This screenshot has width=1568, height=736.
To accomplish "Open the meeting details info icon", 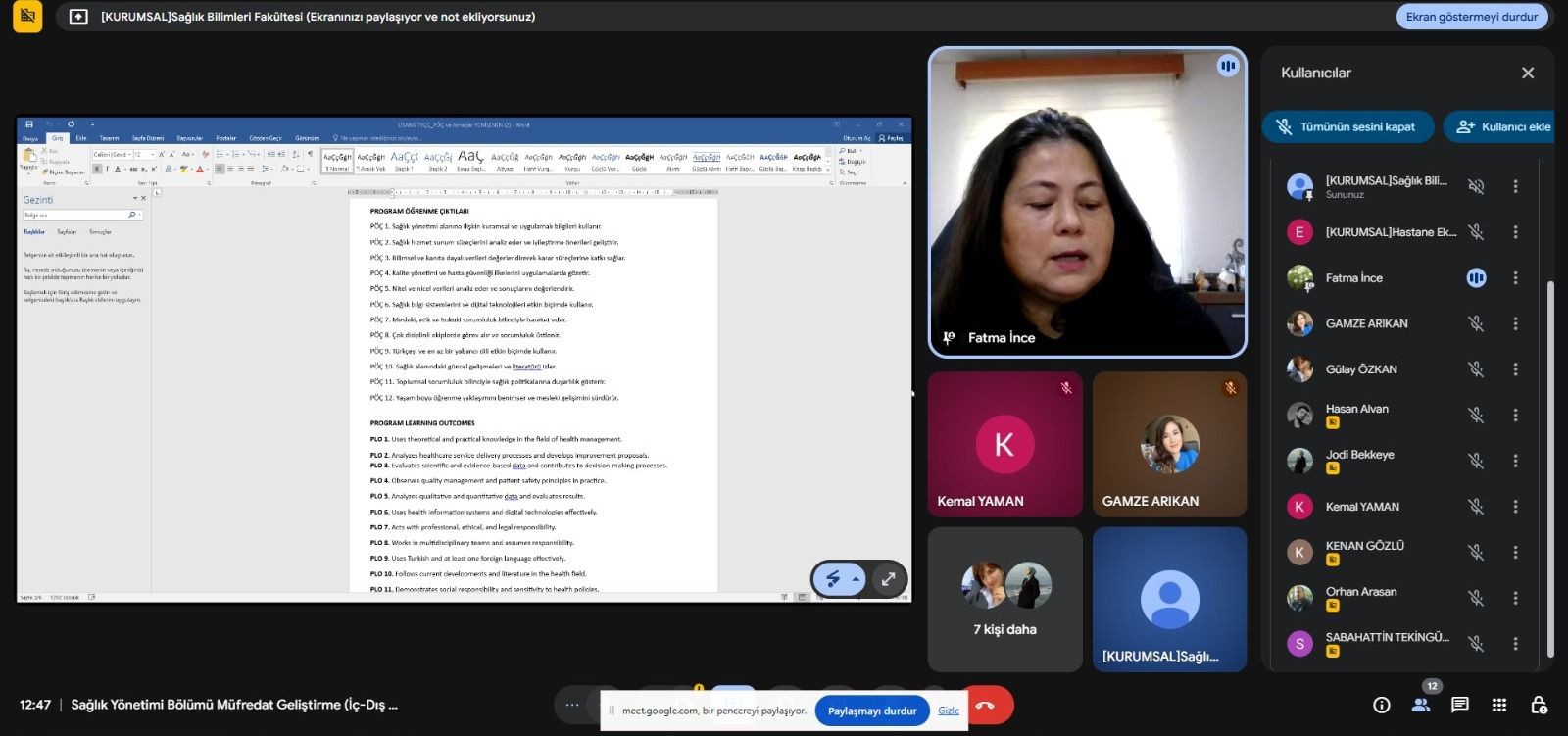I will pyautogui.click(x=1381, y=705).
